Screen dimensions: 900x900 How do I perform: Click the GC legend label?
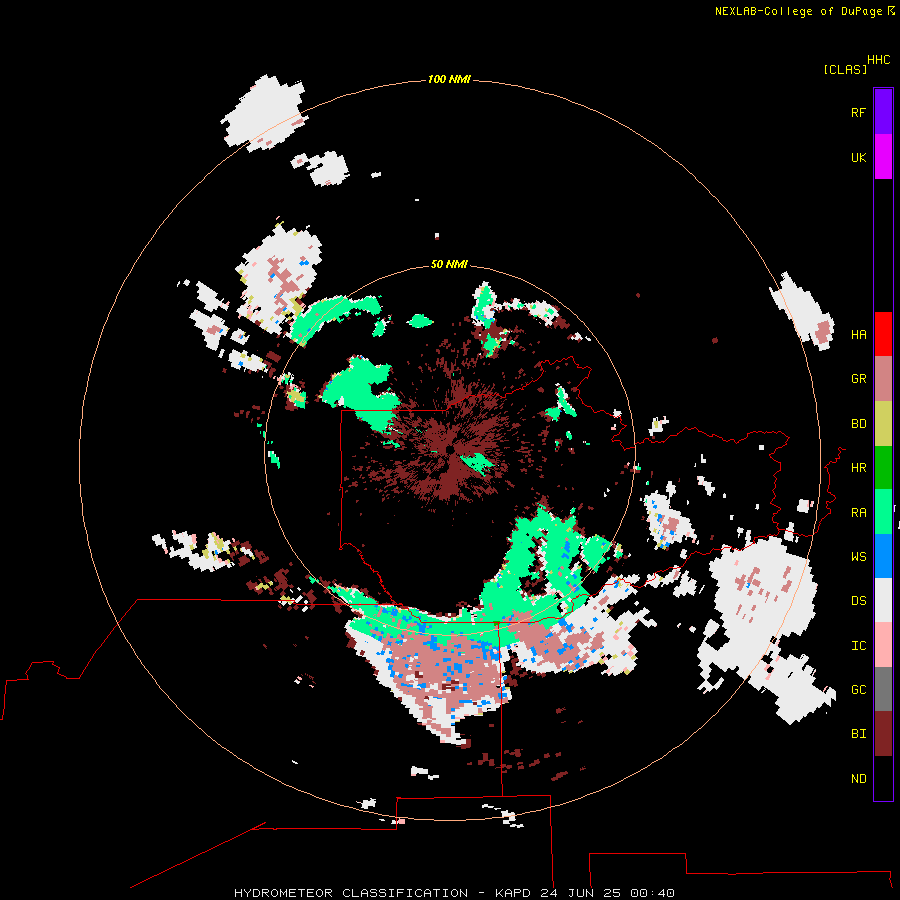click(858, 690)
